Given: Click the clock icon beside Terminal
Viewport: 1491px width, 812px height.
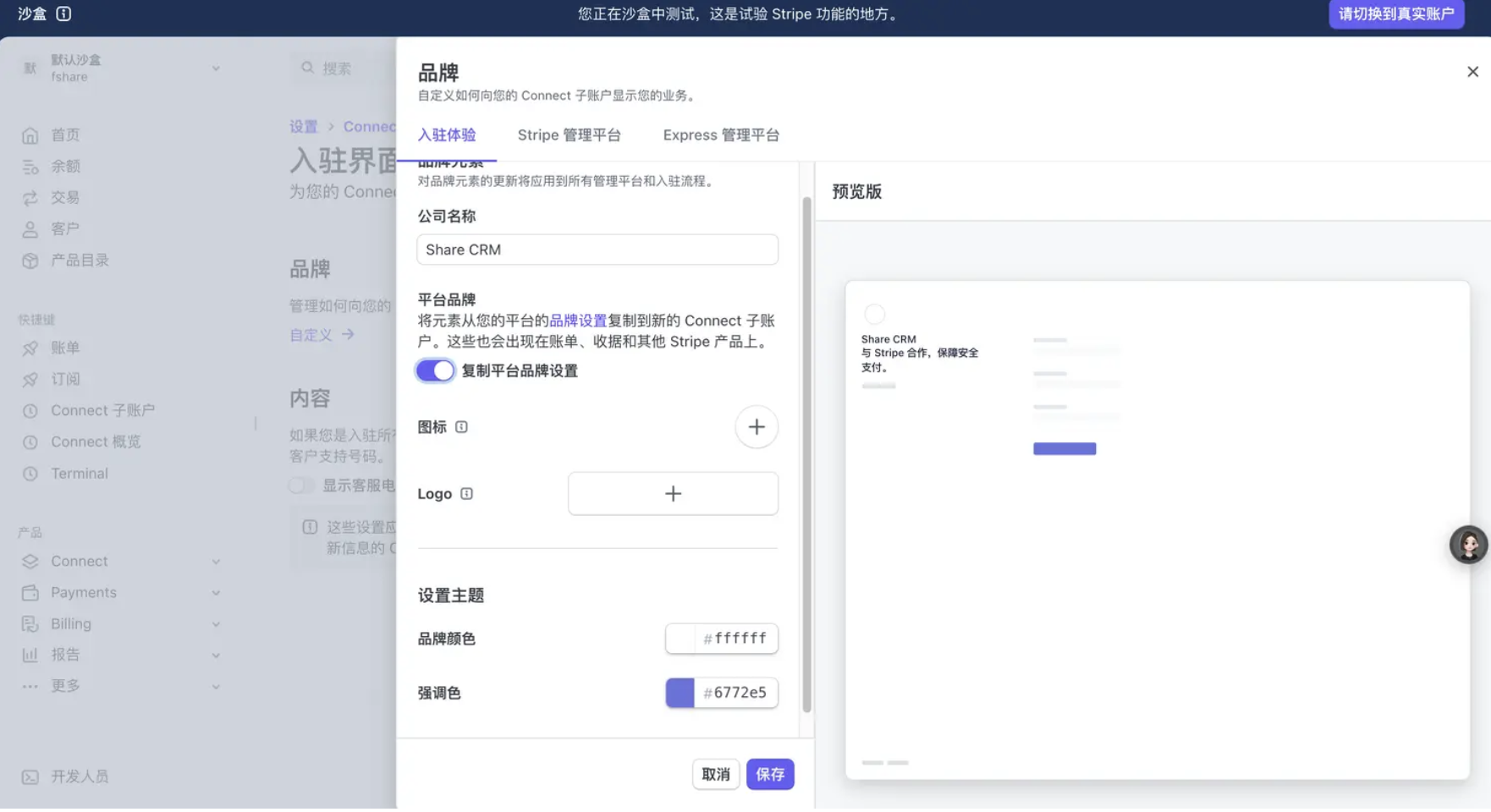Looking at the screenshot, I should tap(30, 474).
